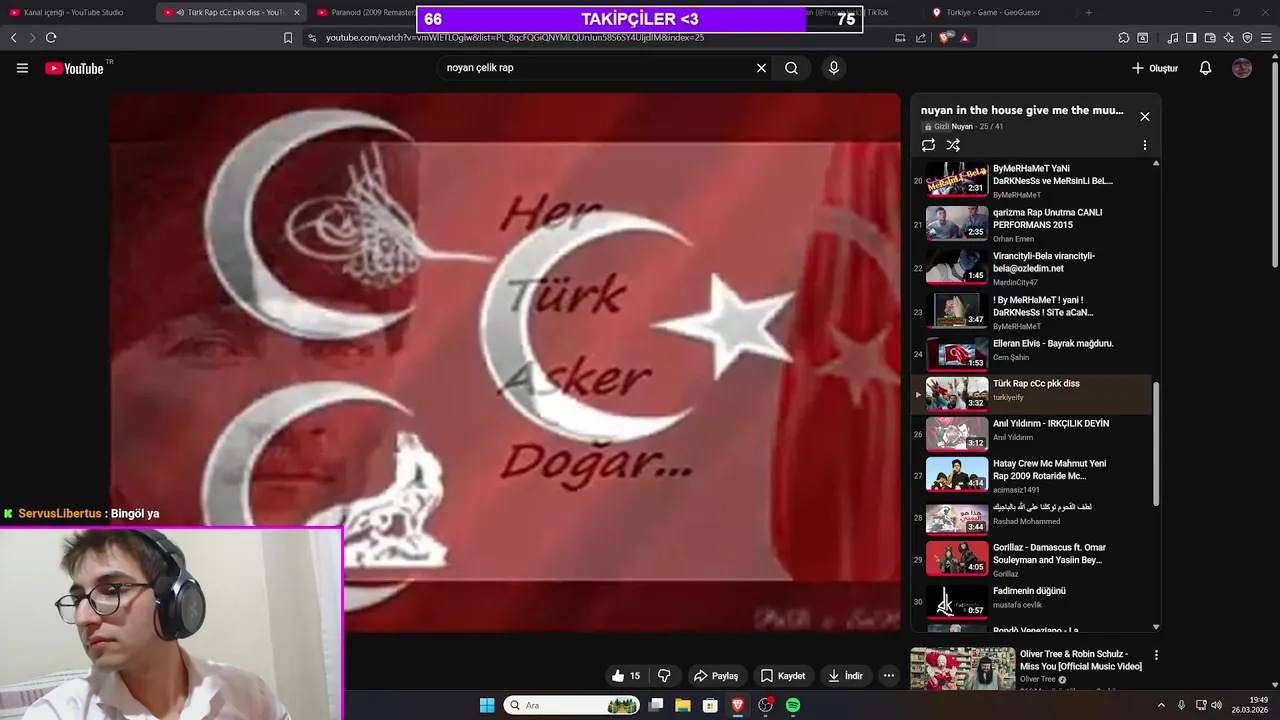This screenshot has height=720, width=1280.
Task: Open more actions menu below video
Action: pos(888,676)
